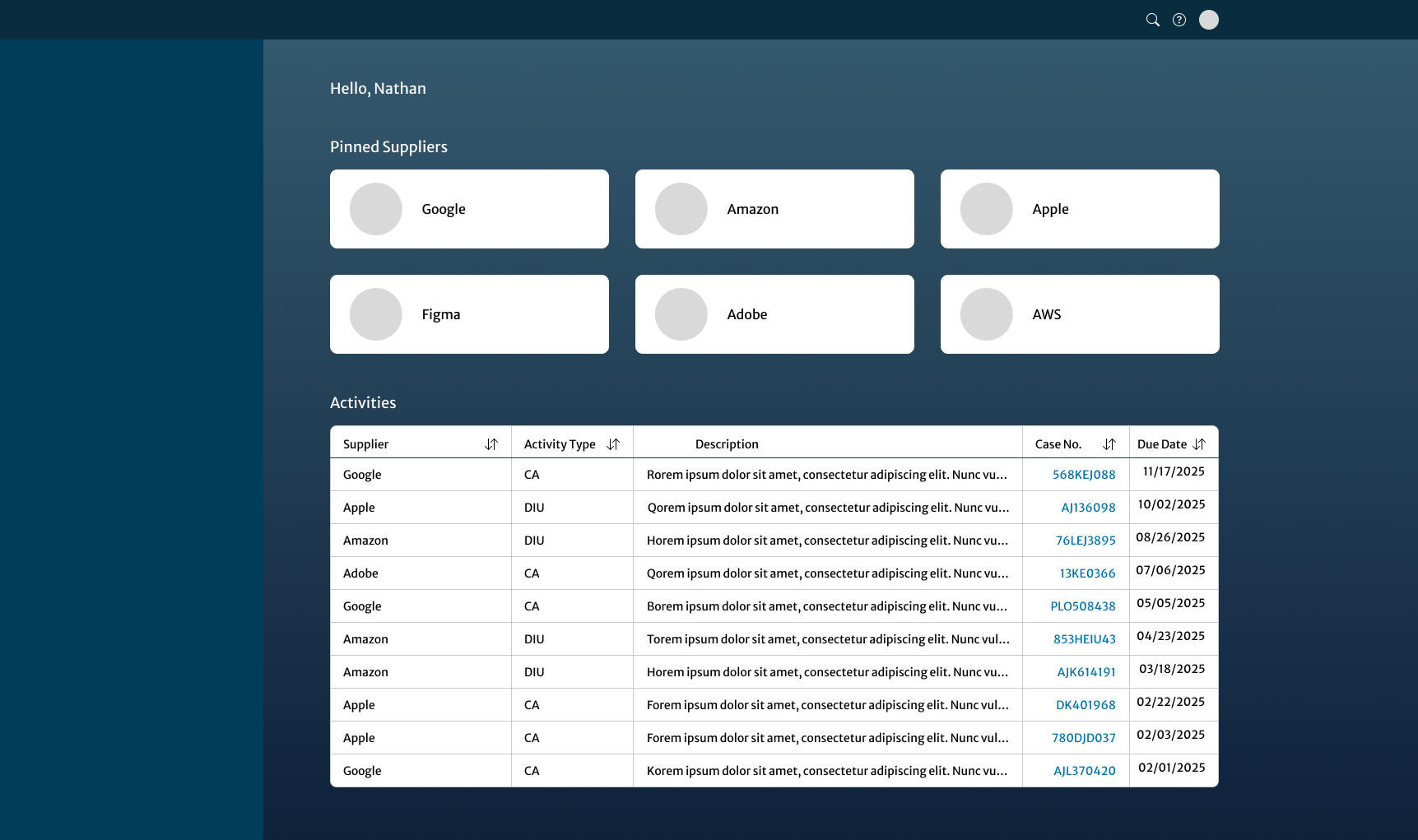Click the Google supplier logo placeholder

(x=375, y=209)
